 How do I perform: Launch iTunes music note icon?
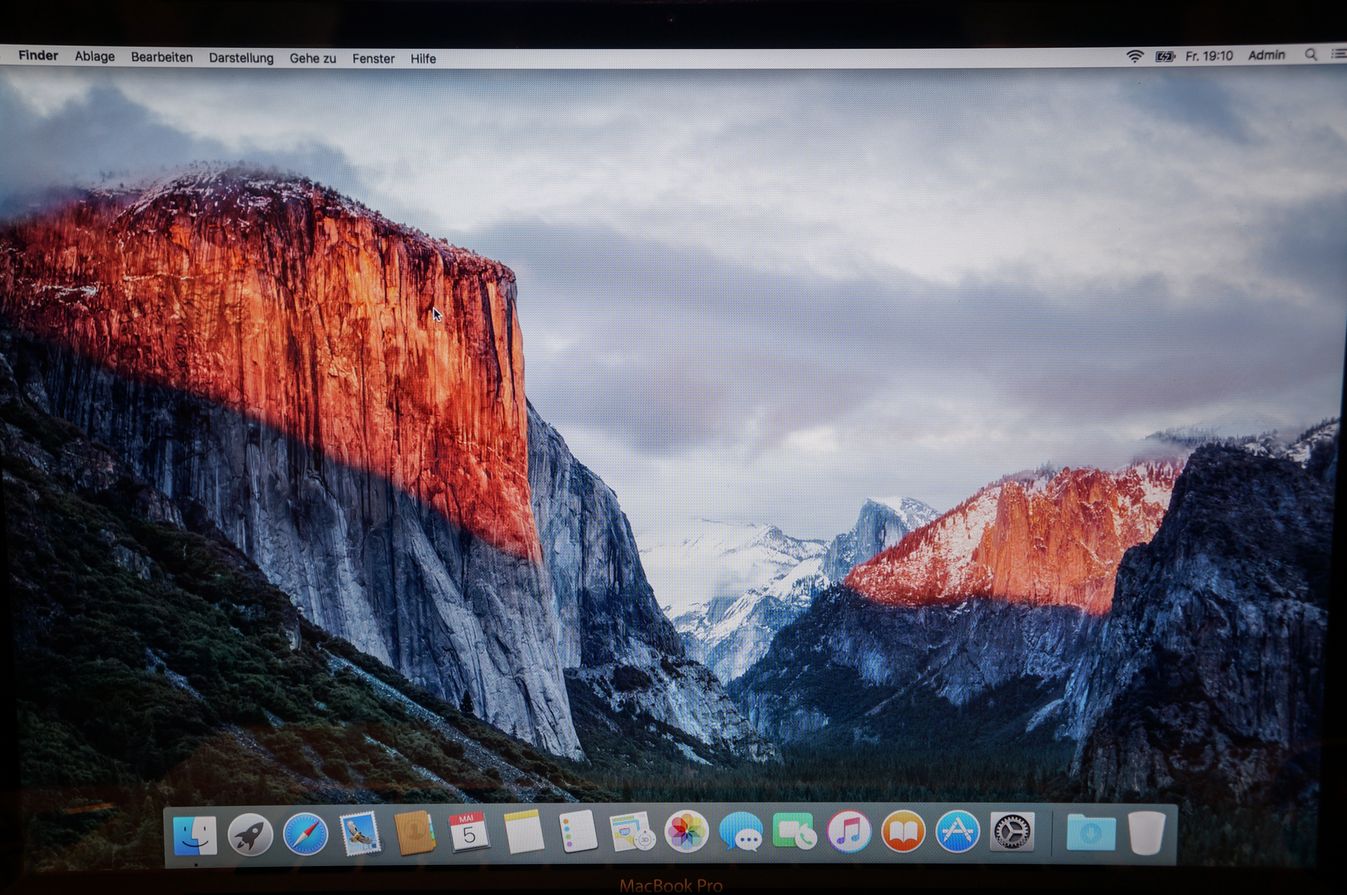point(849,831)
